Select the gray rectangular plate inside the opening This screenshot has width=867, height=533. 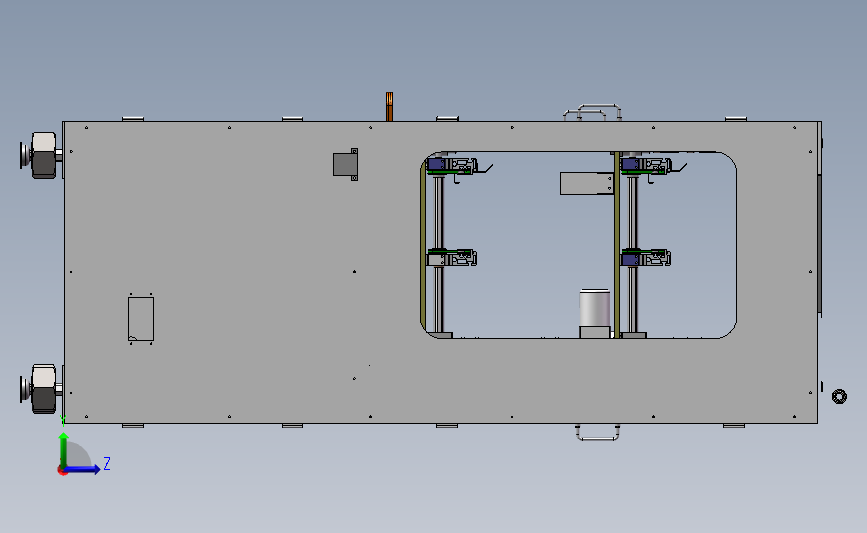point(587,184)
